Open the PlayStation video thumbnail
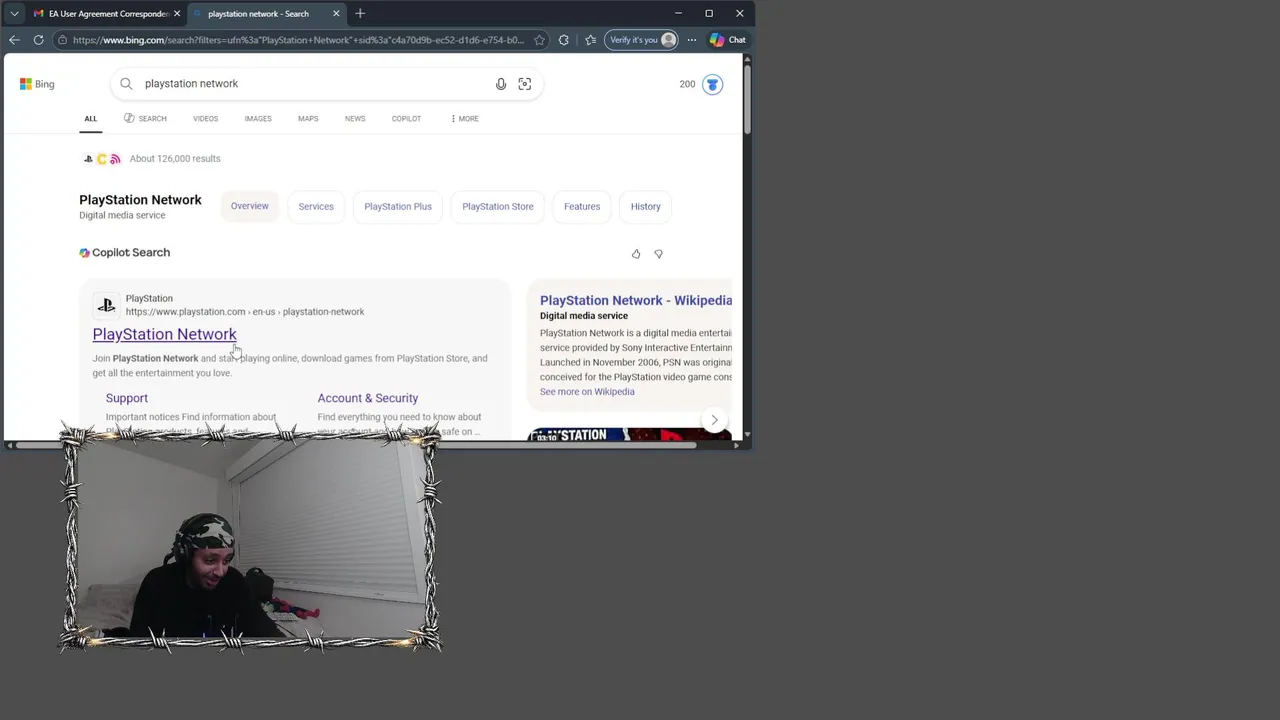Image resolution: width=1280 pixels, height=720 pixels. coord(630,435)
